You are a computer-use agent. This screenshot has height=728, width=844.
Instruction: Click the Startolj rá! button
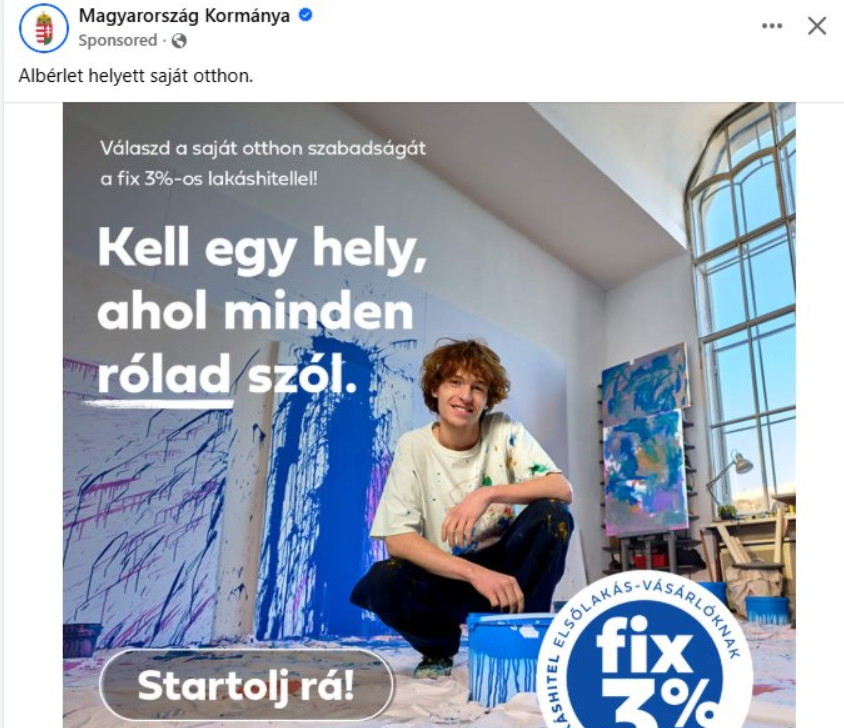[247, 685]
